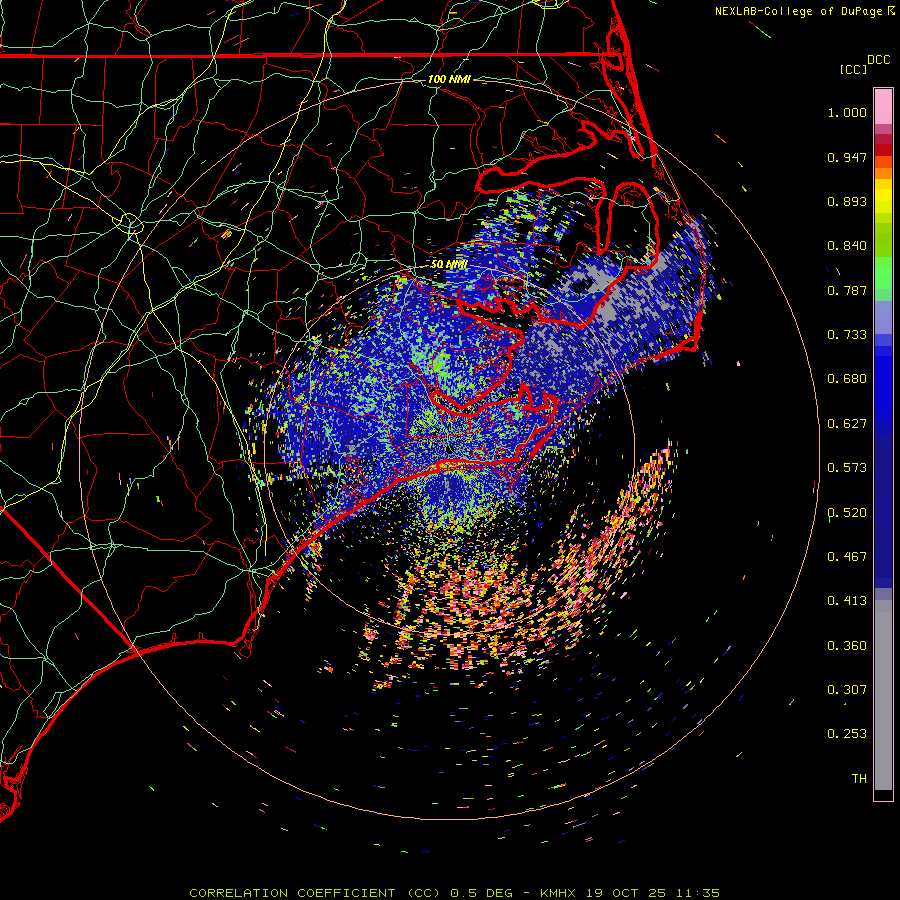
Task: Click the 19 OCT 25 date text
Action: click(x=627, y=893)
